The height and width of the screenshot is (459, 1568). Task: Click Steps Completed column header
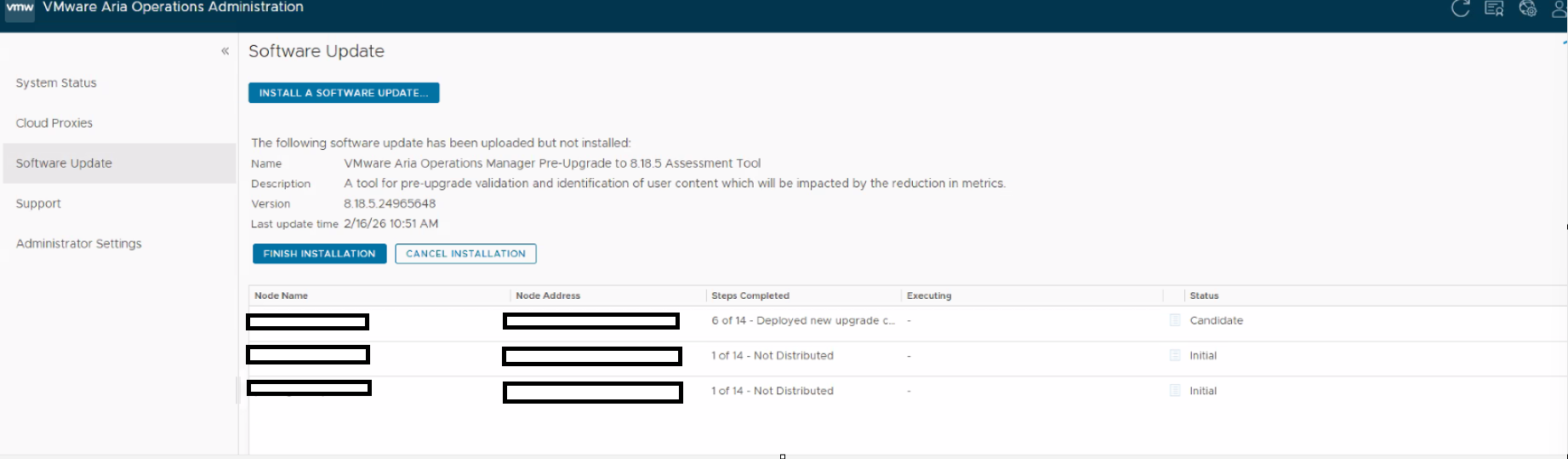click(750, 295)
